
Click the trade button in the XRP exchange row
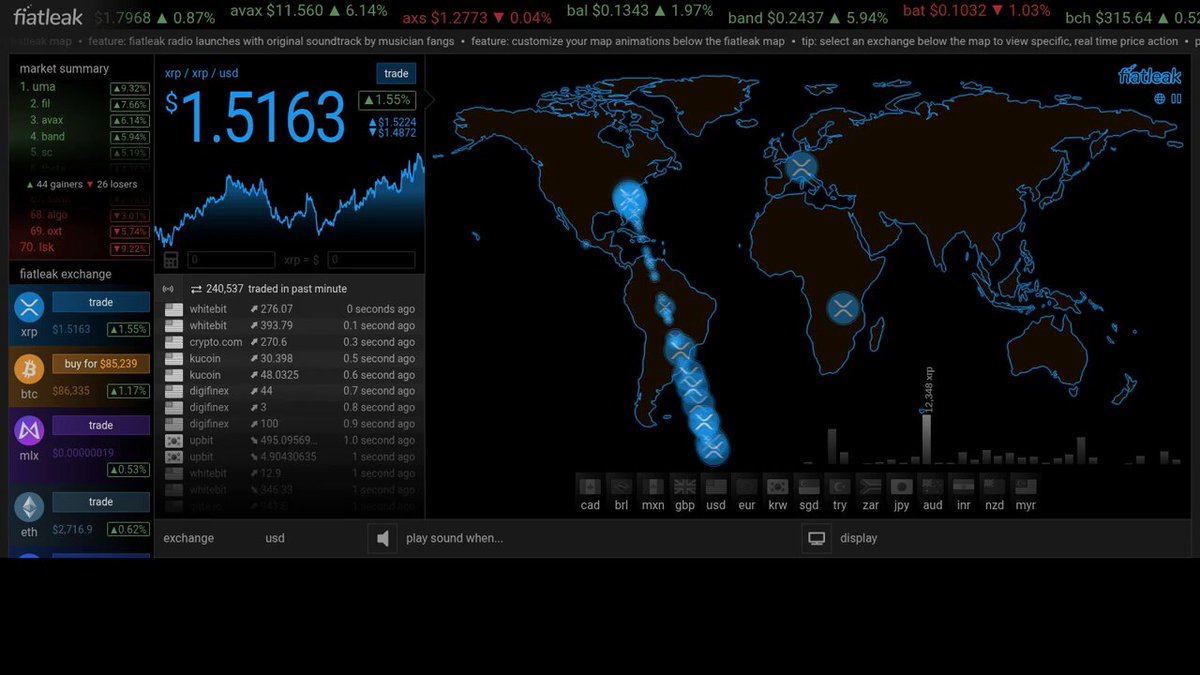[x=101, y=303]
